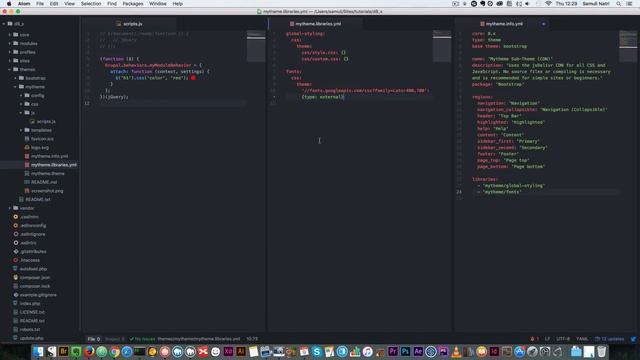This screenshot has height=360, width=640.
Task: Open Notification Center icon in menu bar
Action: (x=629, y=4)
